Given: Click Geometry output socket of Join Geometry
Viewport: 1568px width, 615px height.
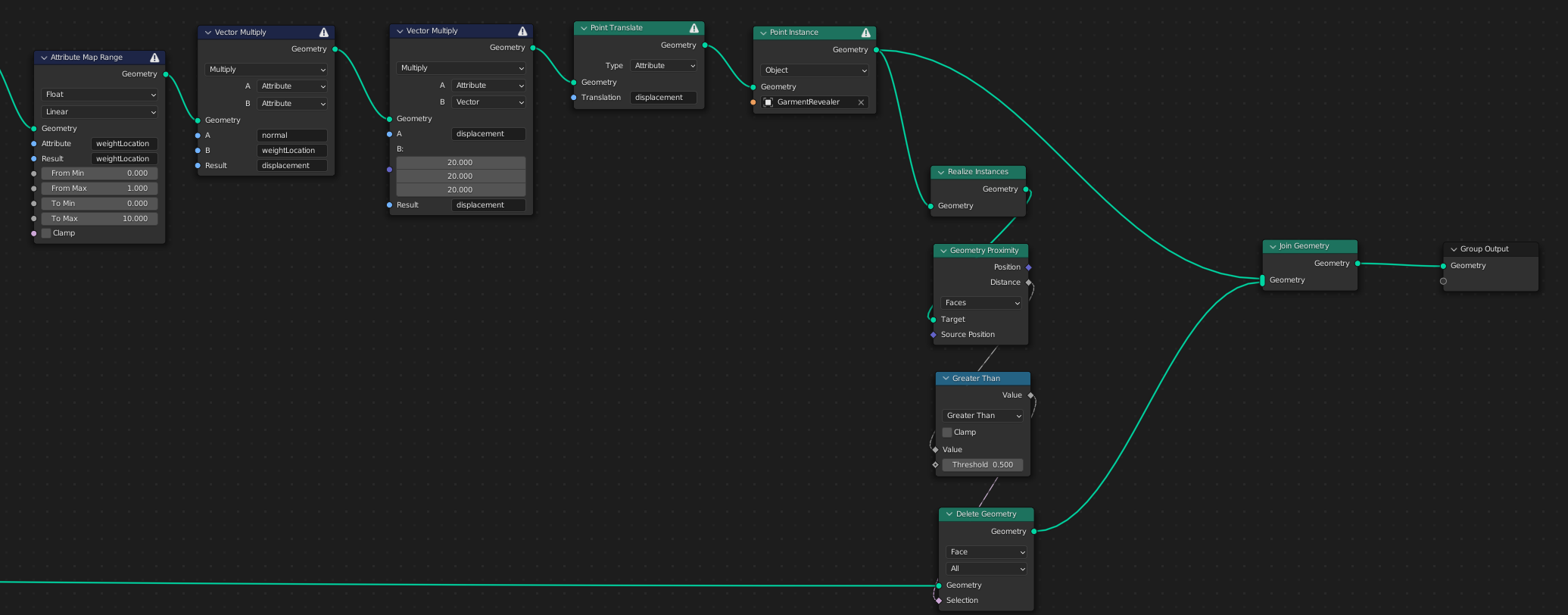Looking at the screenshot, I should 1358,264.
